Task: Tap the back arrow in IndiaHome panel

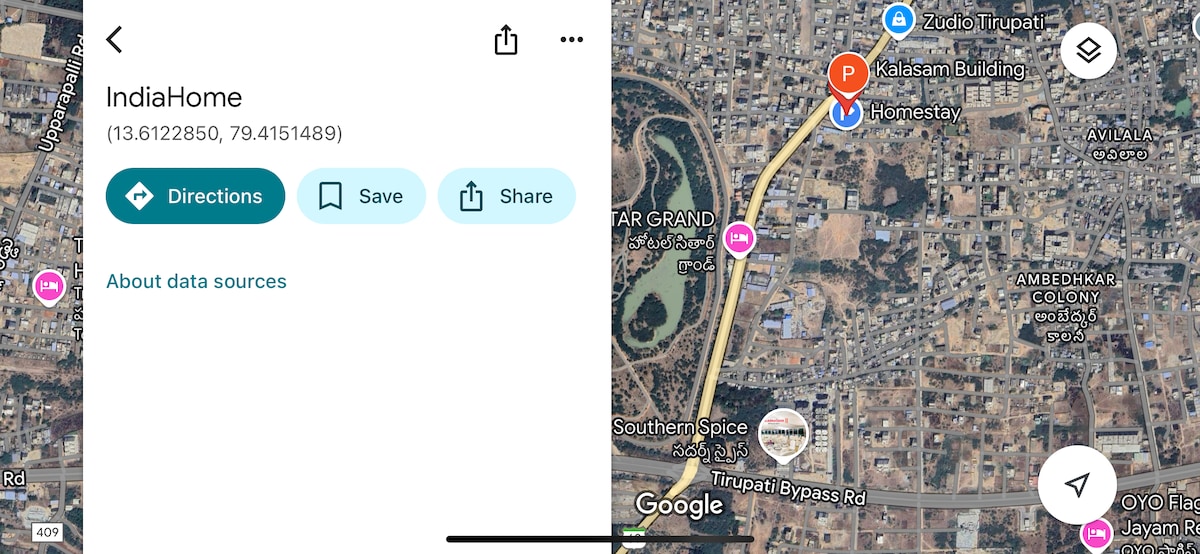Action: 115,39
